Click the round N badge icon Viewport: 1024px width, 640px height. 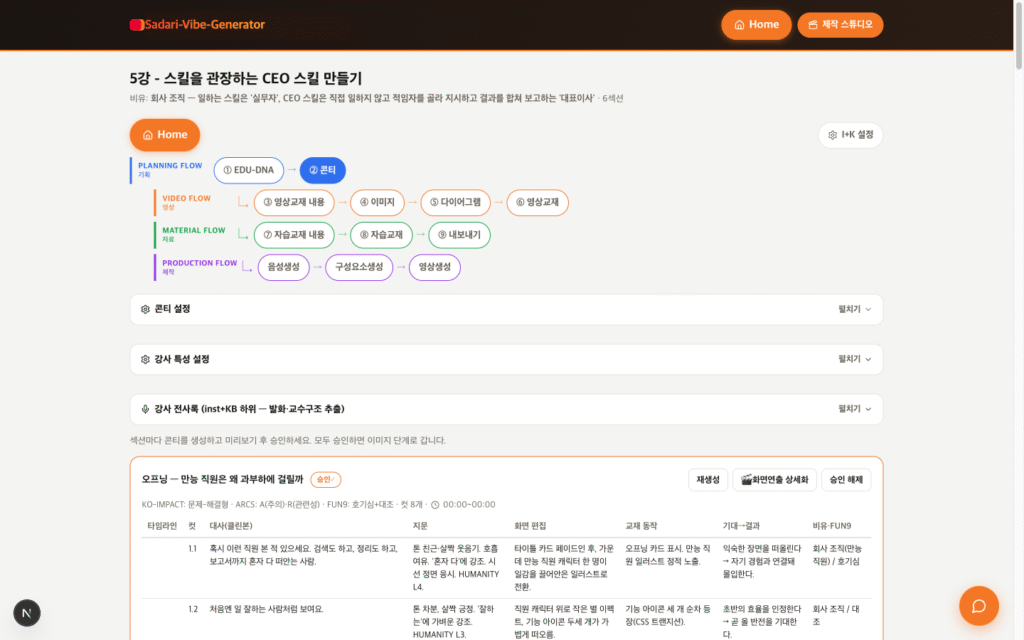[x=27, y=613]
